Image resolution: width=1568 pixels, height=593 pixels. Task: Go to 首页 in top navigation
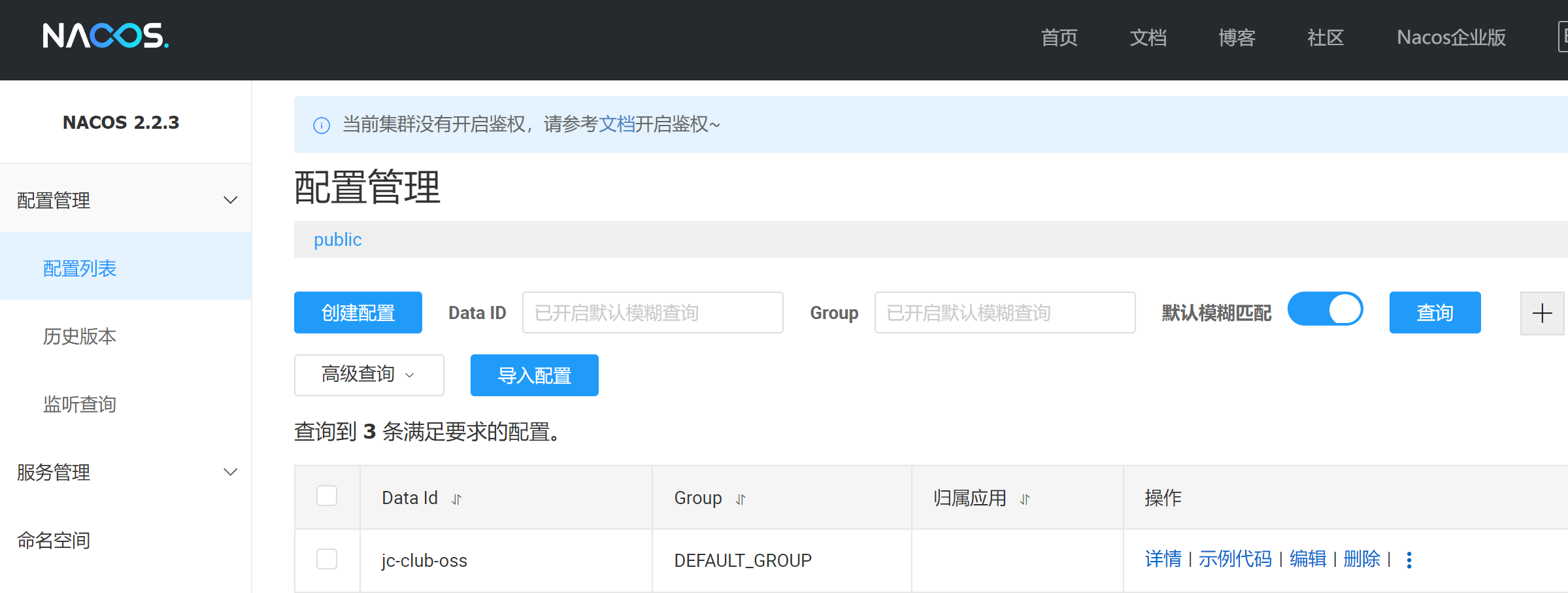tap(1059, 37)
